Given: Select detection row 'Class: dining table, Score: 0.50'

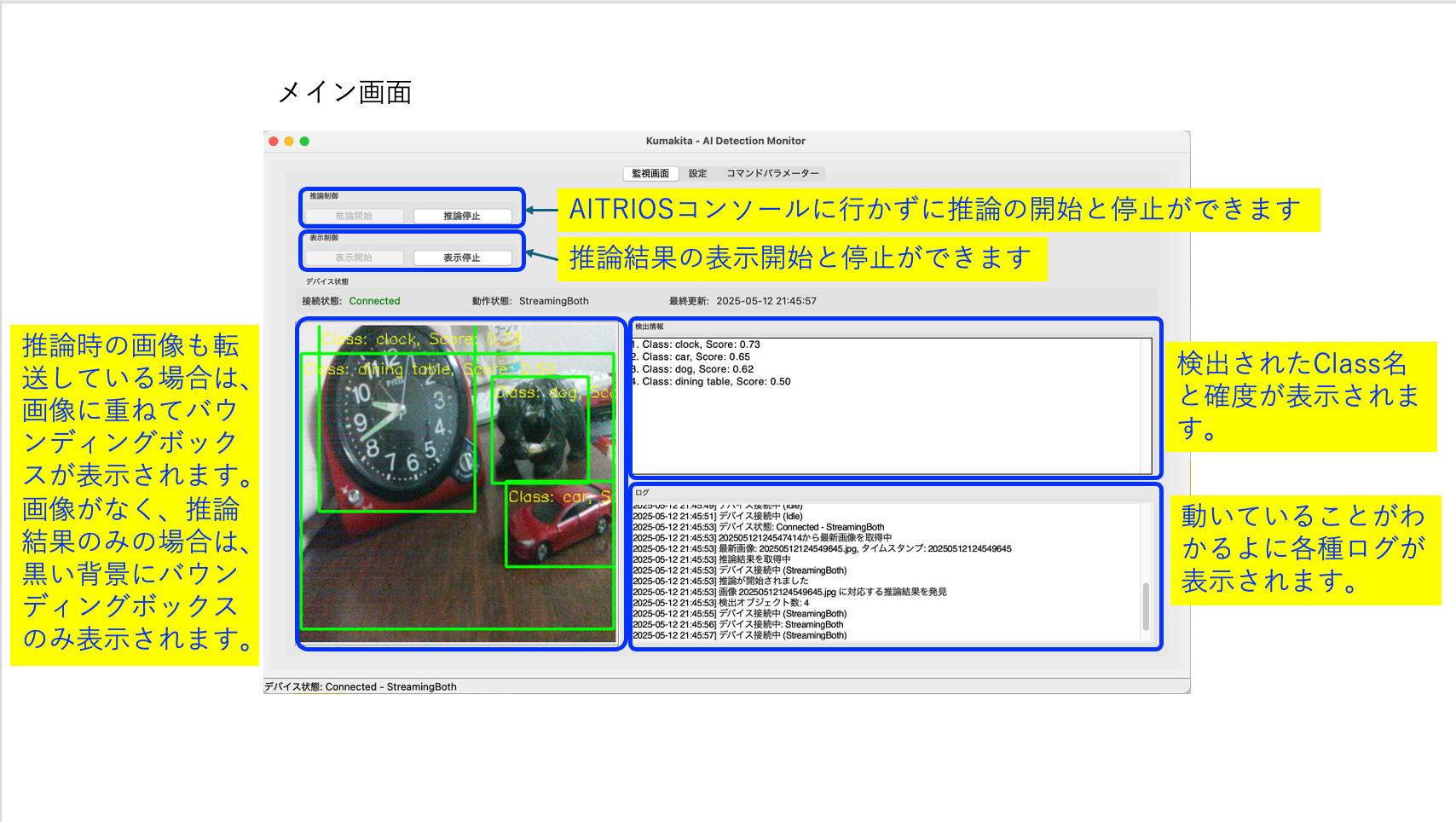Looking at the screenshot, I should [x=711, y=382].
